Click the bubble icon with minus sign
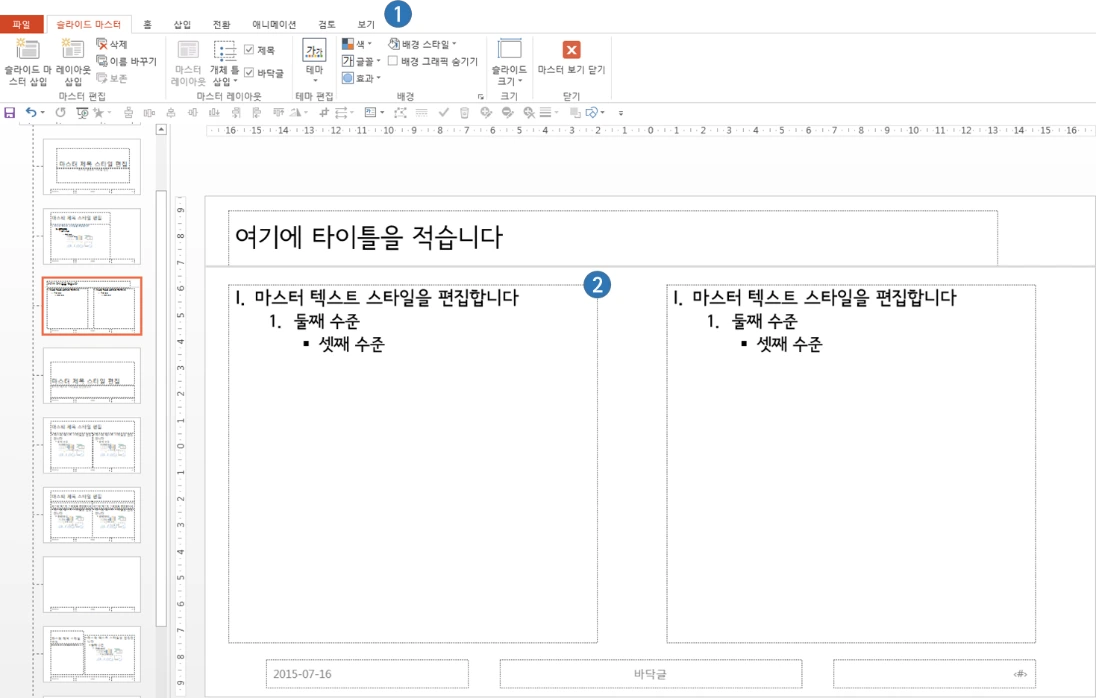The width and height of the screenshot is (1096, 698). 507,112
